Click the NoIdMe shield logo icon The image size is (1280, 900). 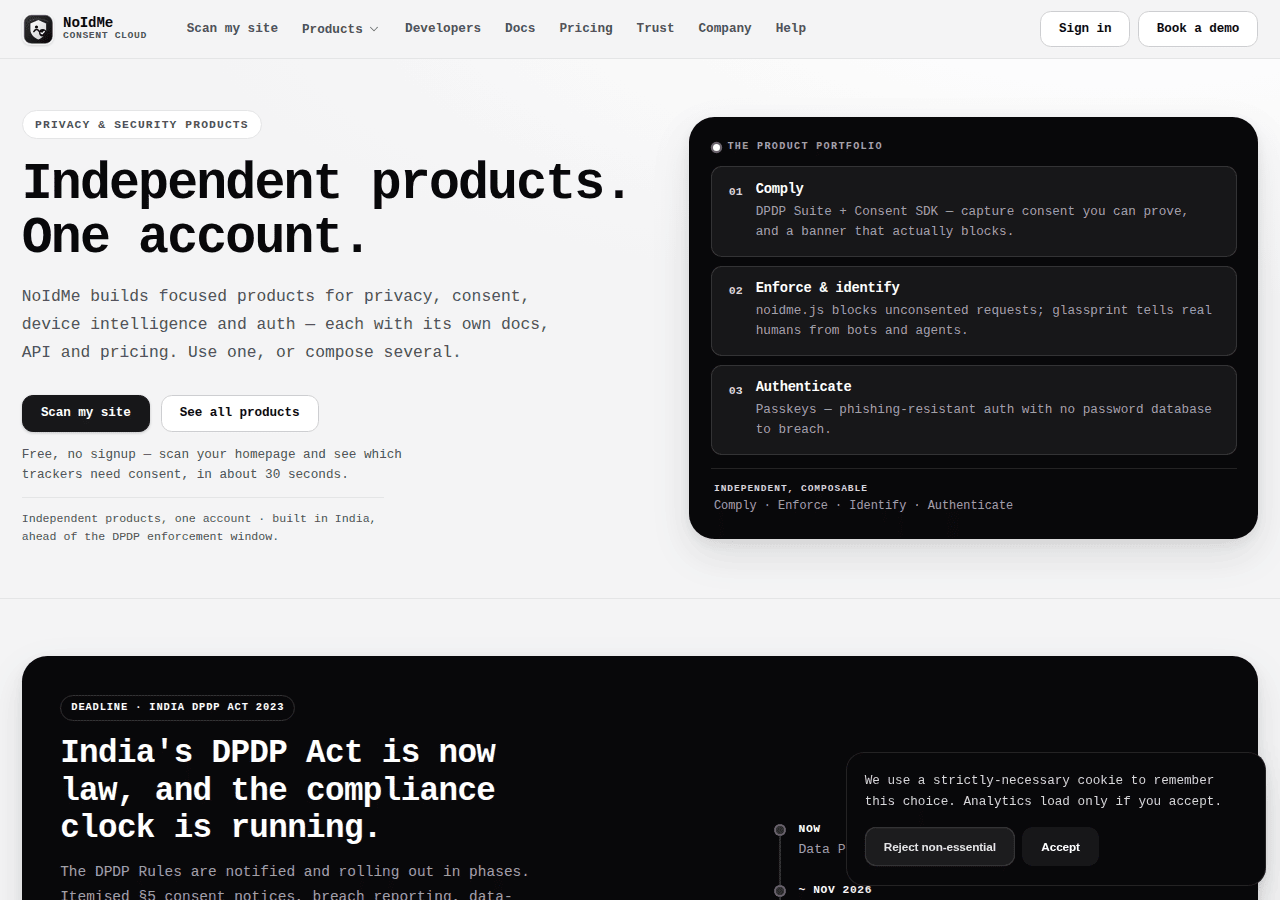(x=39, y=29)
